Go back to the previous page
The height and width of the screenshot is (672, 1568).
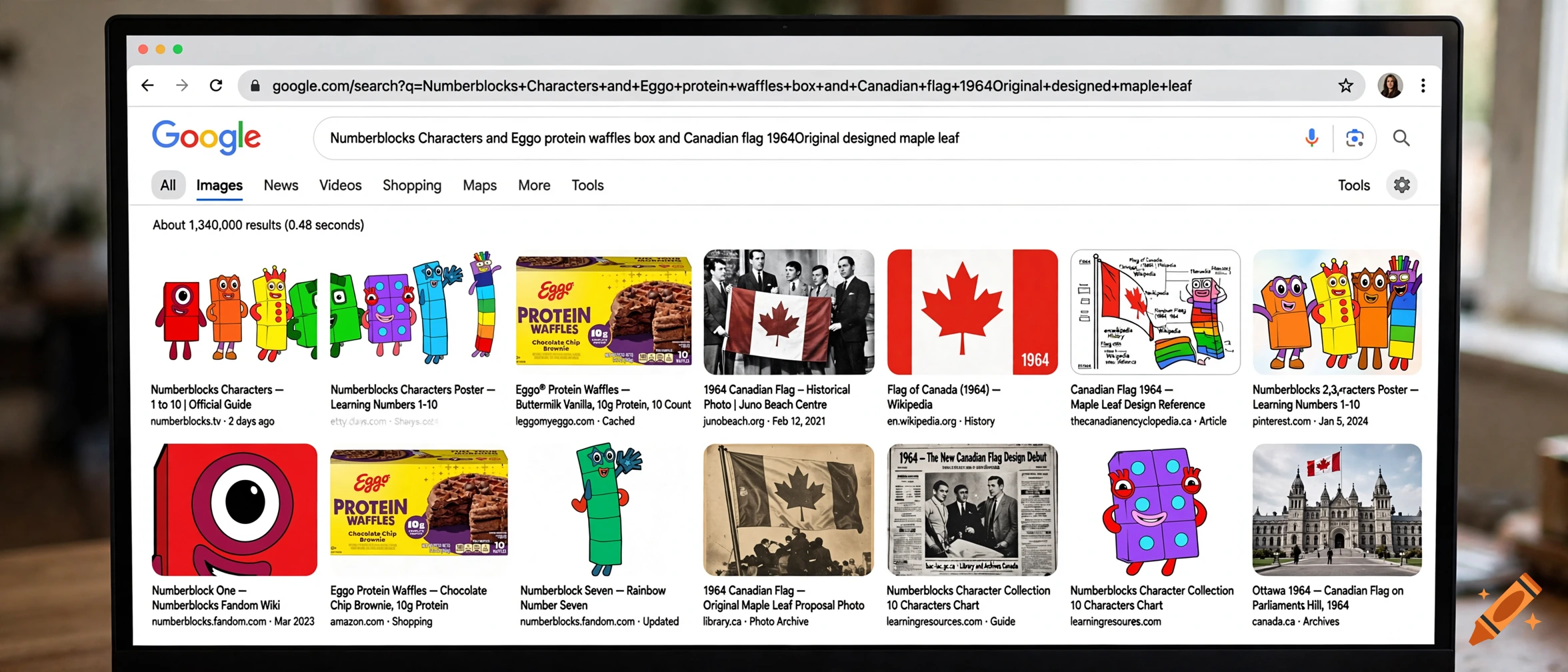(x=147, y=85)
